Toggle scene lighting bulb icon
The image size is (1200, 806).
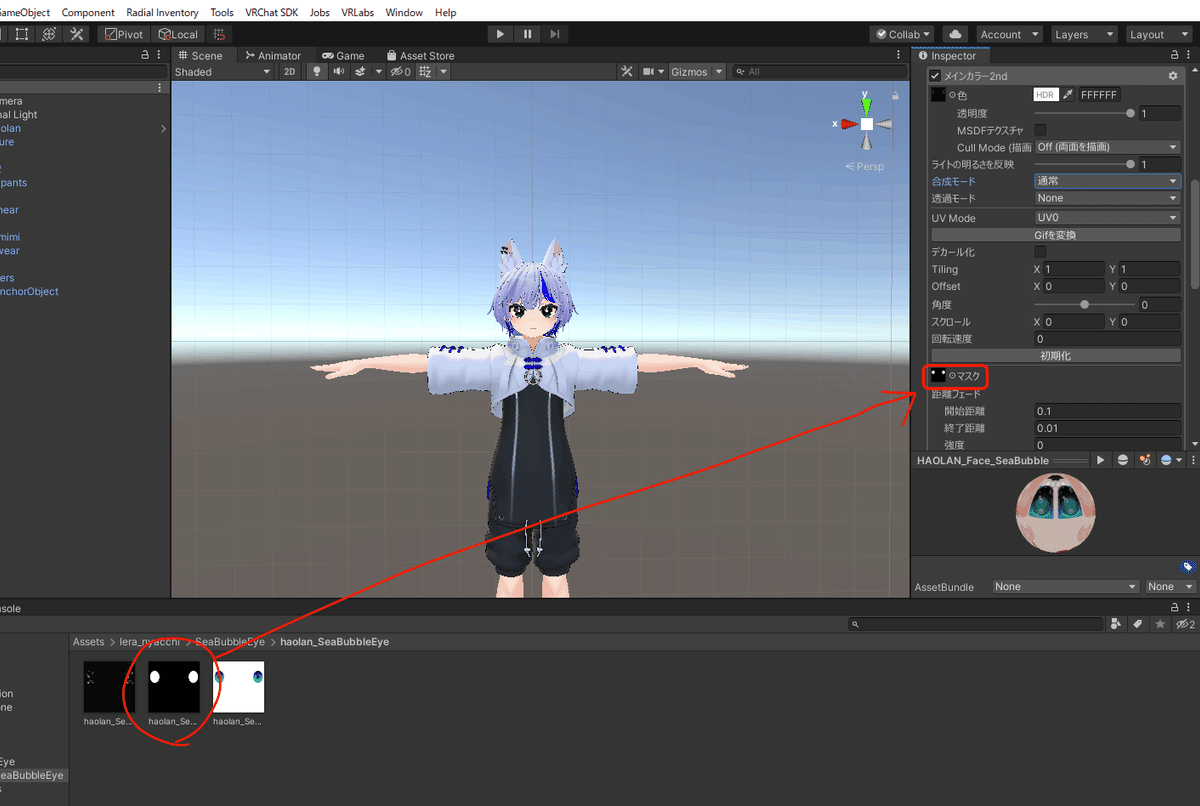pyautogui.click(x=318, y=72)
